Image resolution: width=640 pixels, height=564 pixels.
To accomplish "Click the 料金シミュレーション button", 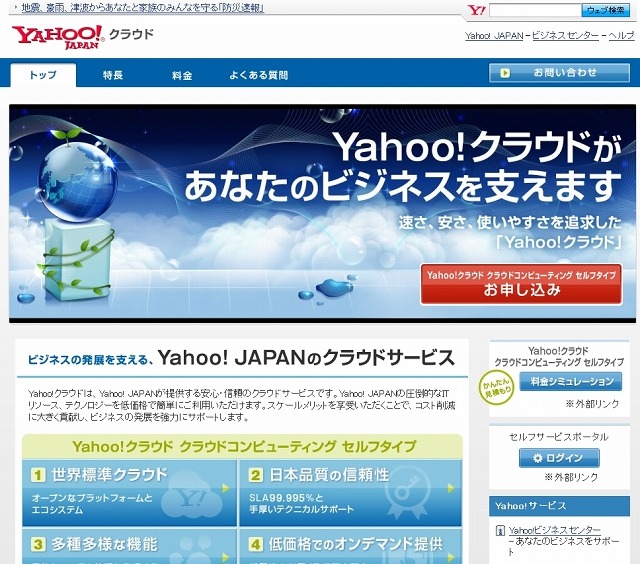I will coord(571,382).
